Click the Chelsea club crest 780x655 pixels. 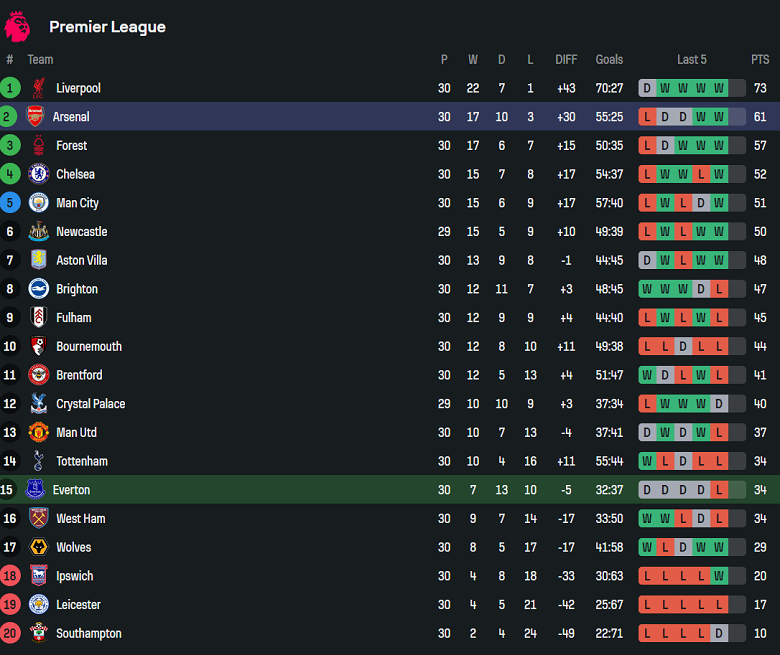coord(38,174)
